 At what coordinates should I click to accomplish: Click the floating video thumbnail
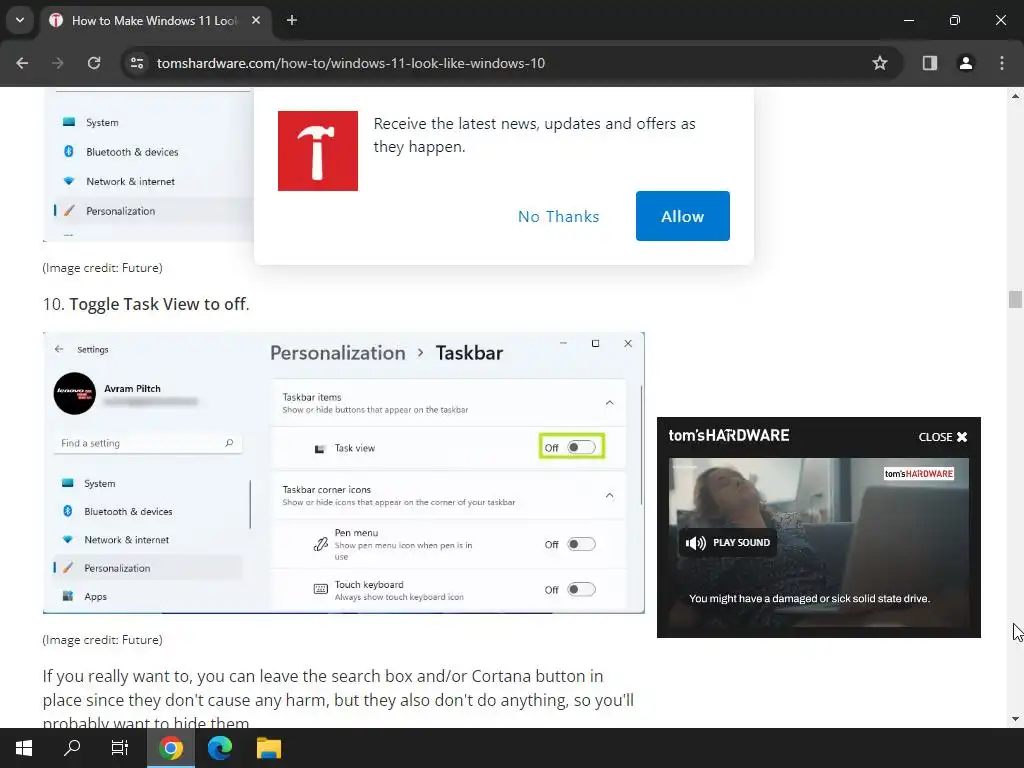[819, 543]
